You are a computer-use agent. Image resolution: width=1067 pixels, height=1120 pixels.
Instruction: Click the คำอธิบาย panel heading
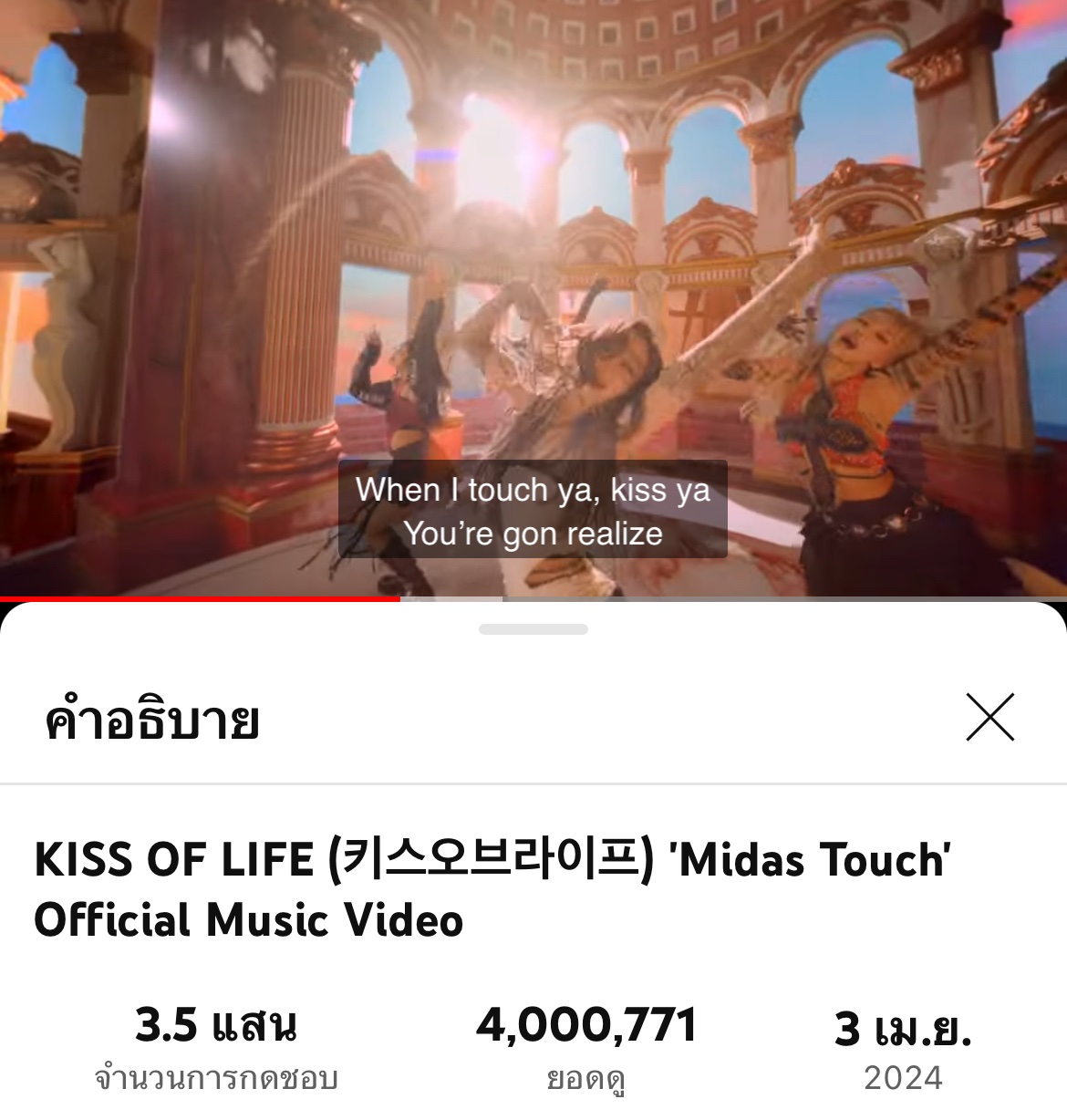point(152,720)
